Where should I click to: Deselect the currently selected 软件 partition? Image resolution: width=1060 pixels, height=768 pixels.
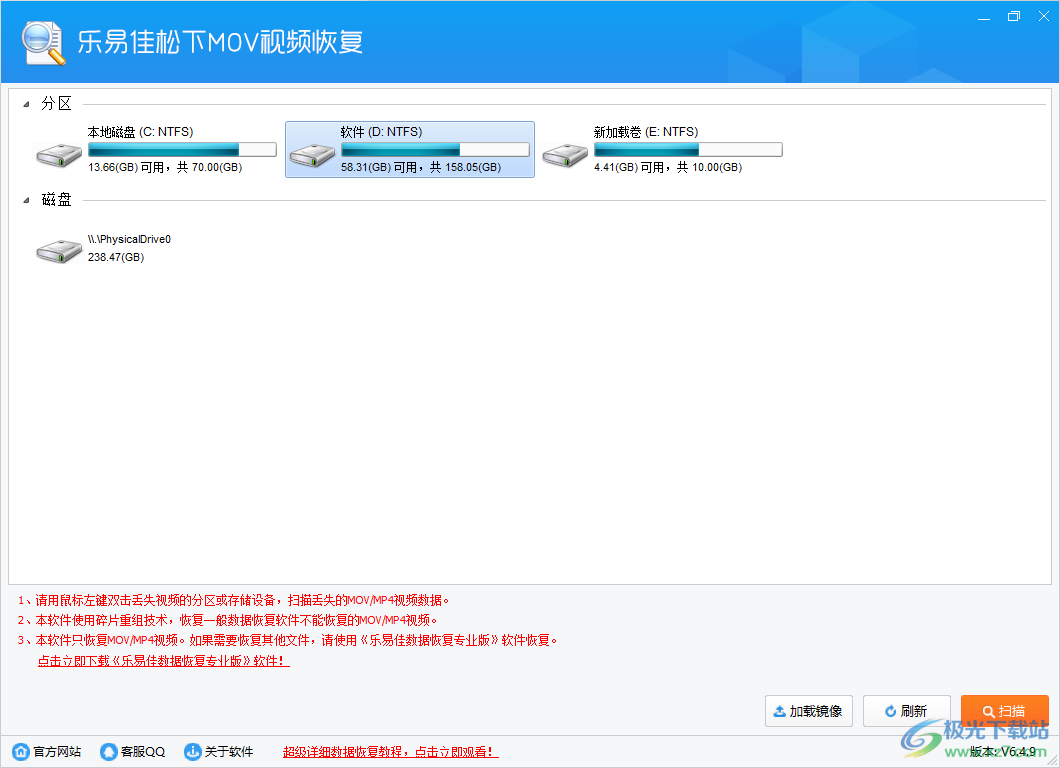410,148
